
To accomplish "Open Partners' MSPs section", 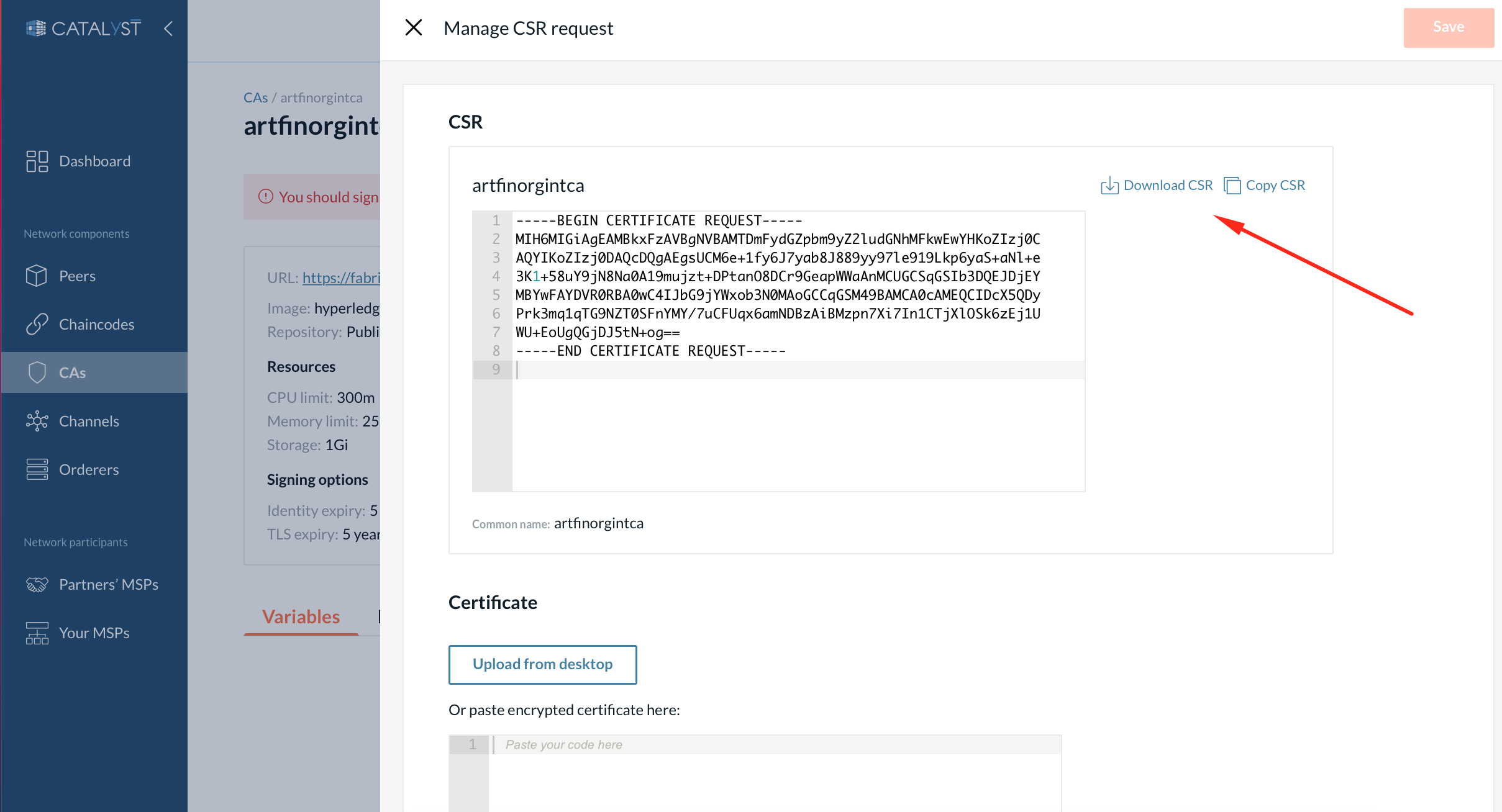I will [108, 584].
